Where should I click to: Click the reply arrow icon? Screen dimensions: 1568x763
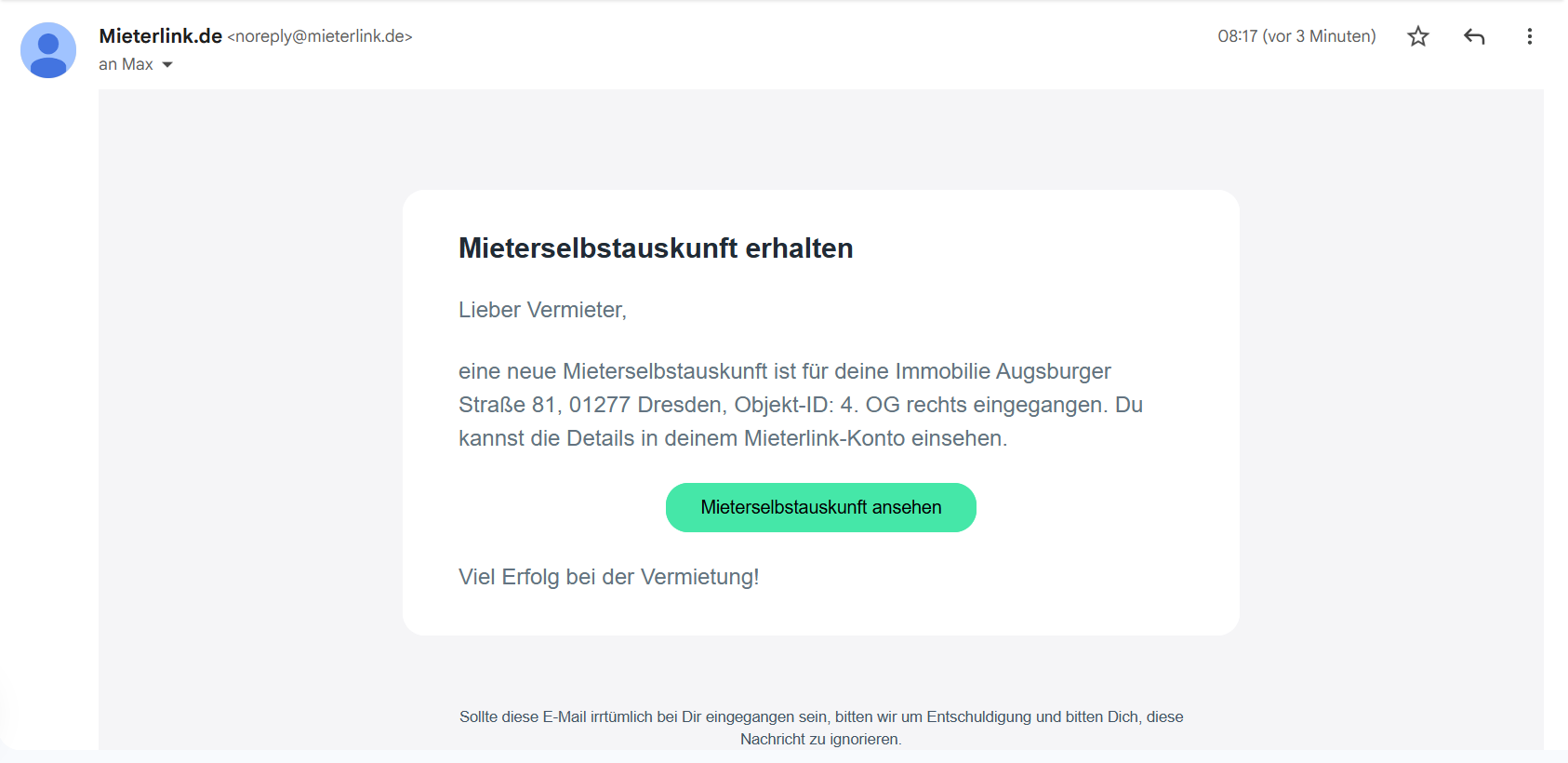1474,36
